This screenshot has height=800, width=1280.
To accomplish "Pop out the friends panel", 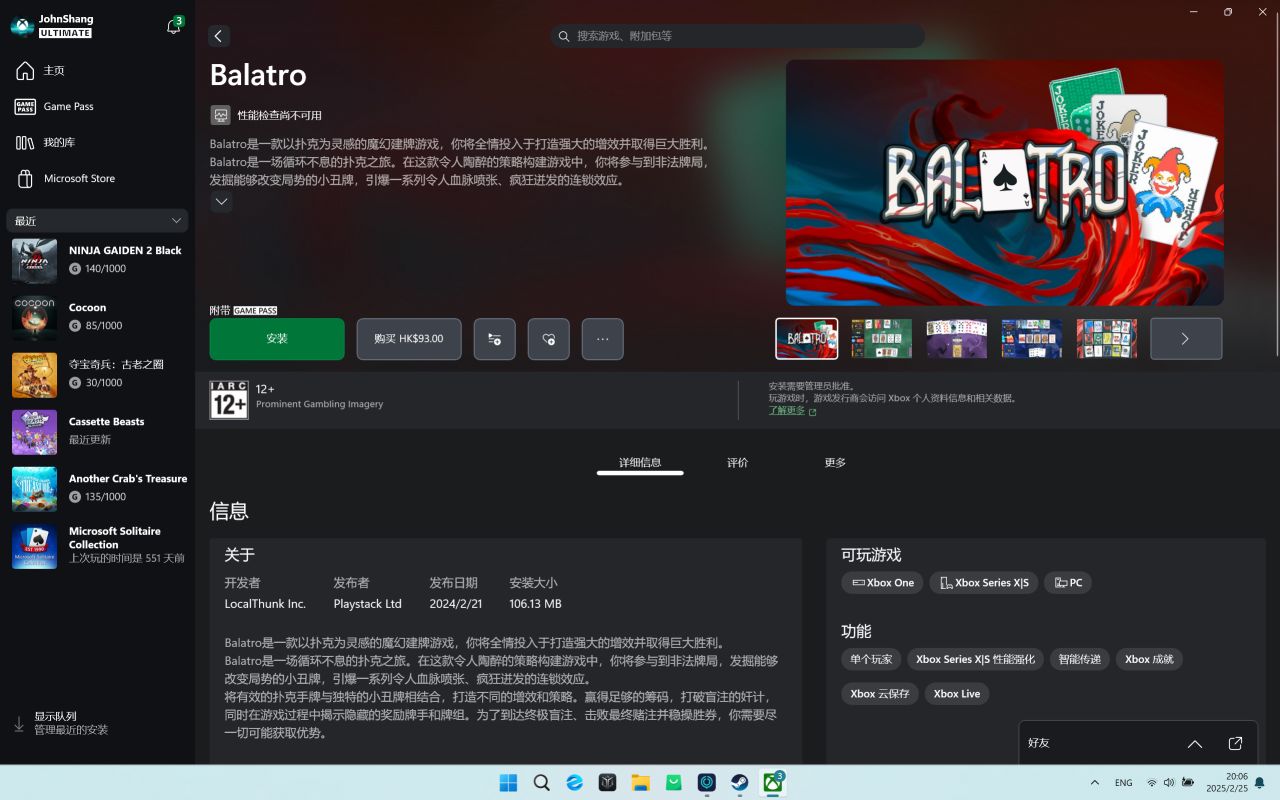I will pos(1235,744).
